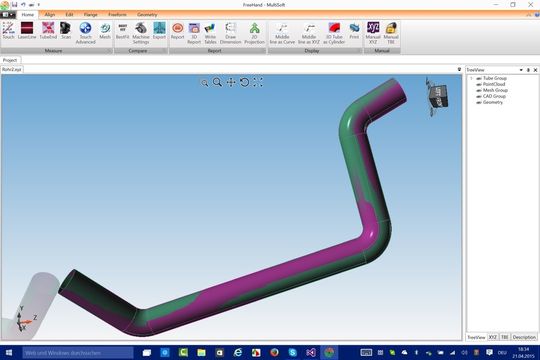Click the view orientation cube
The width and height of the screenshot is (540, 360).
[x=438, y=96]
